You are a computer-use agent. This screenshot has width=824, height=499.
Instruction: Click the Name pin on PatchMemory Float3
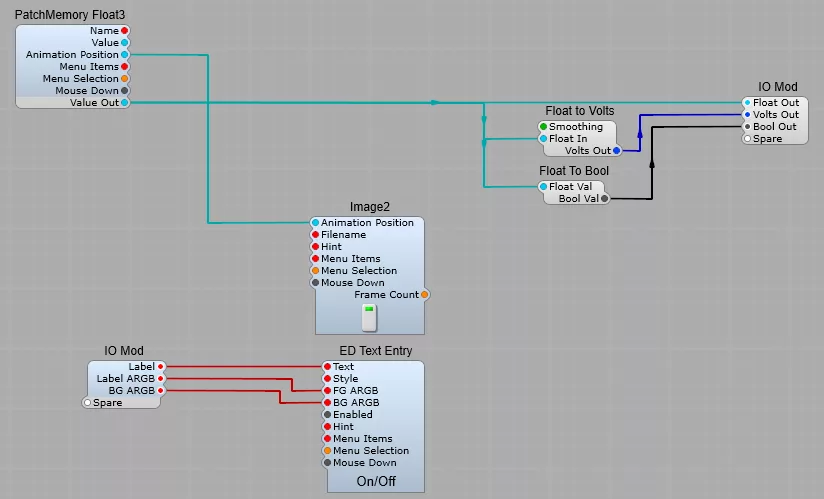(124, 31)
